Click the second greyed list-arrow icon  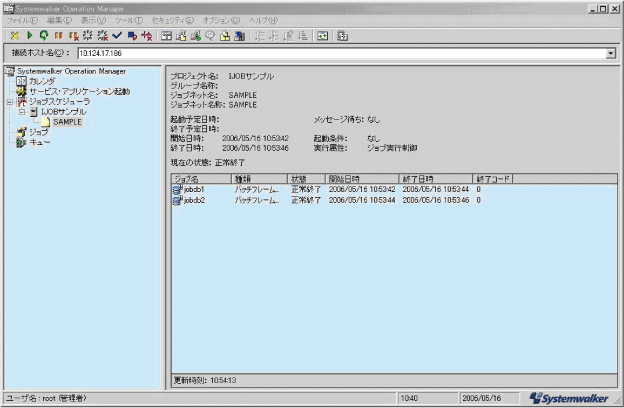274,36
